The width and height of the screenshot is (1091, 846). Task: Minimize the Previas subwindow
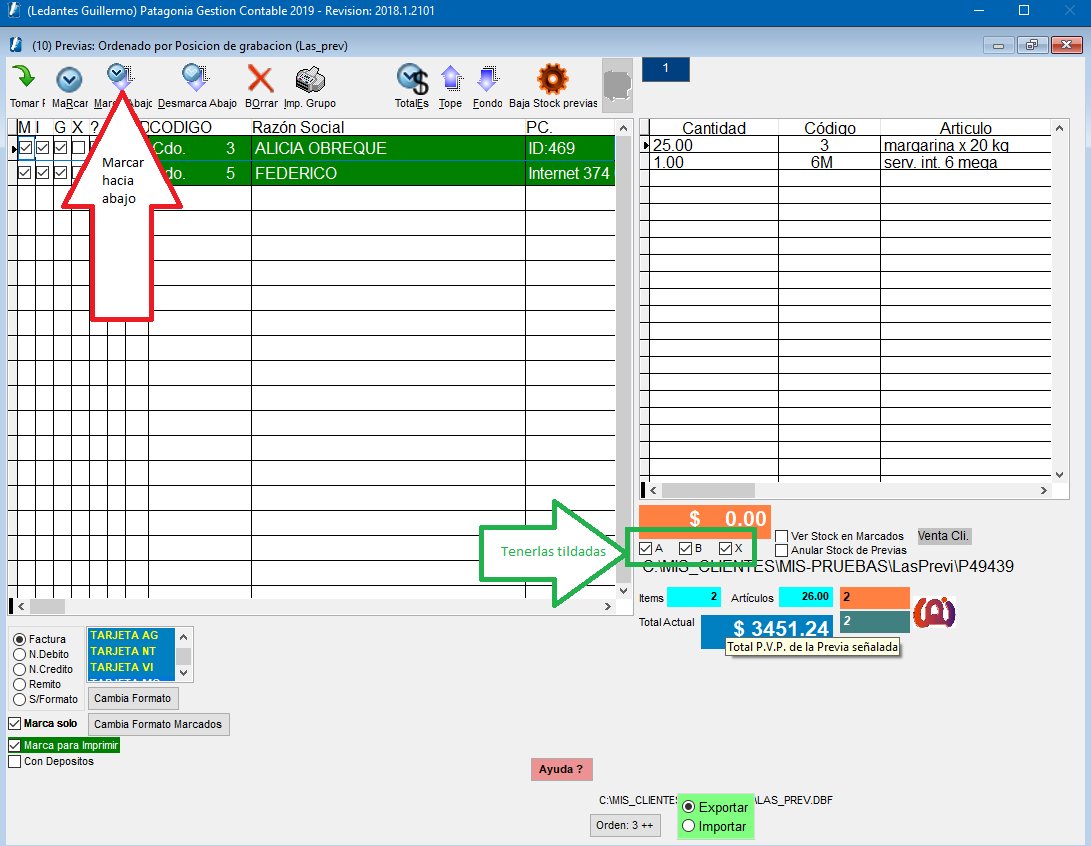[998, 45]
